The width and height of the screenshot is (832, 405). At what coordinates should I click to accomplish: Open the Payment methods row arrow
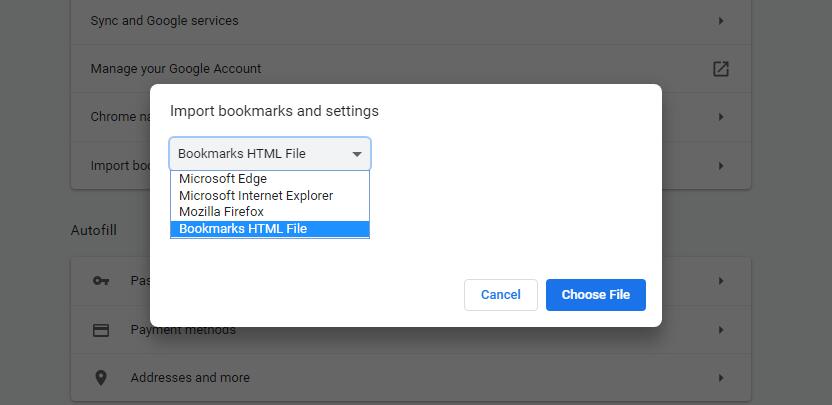click(721, 330)
